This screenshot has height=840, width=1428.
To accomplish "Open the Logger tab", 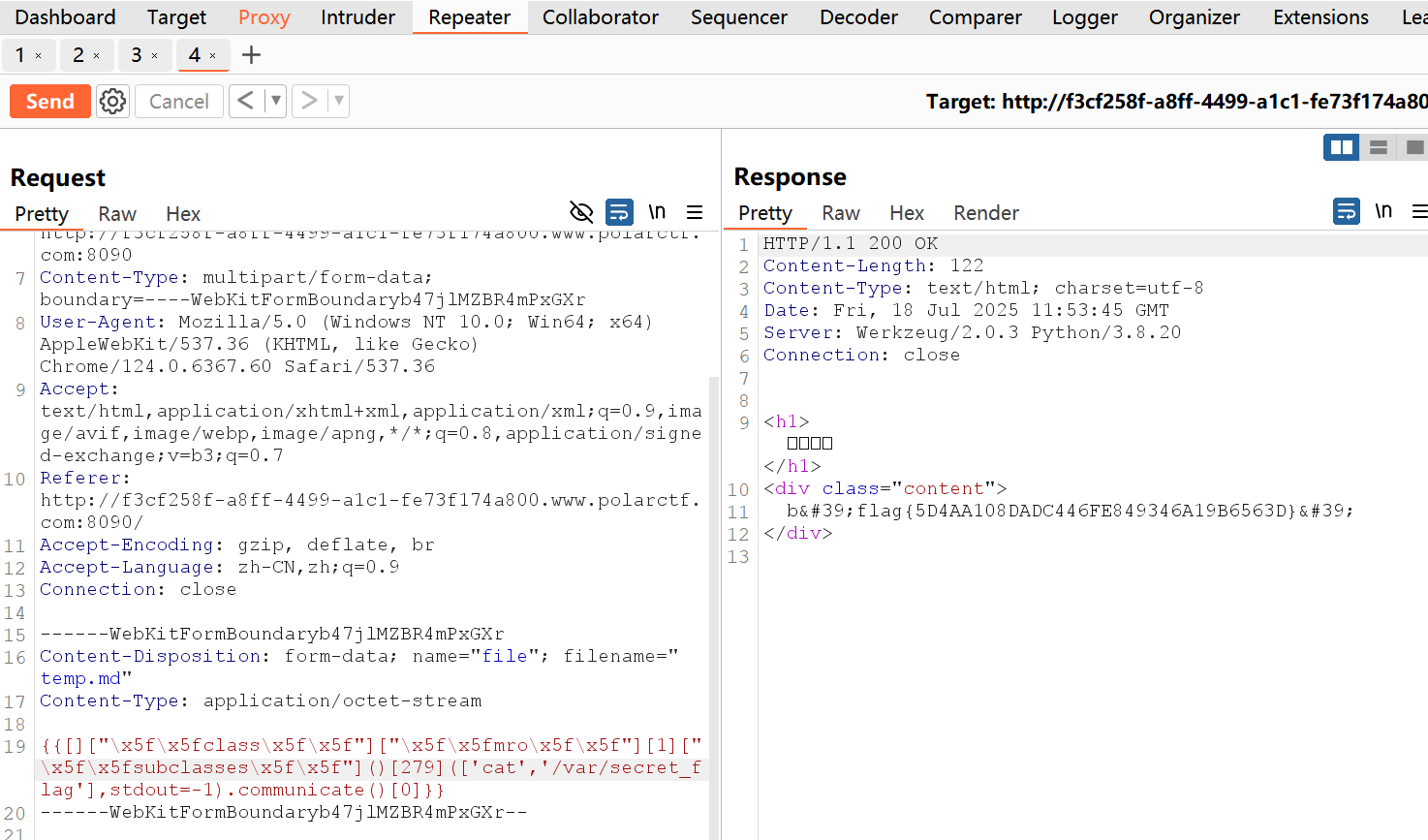I will (1085, 17).
